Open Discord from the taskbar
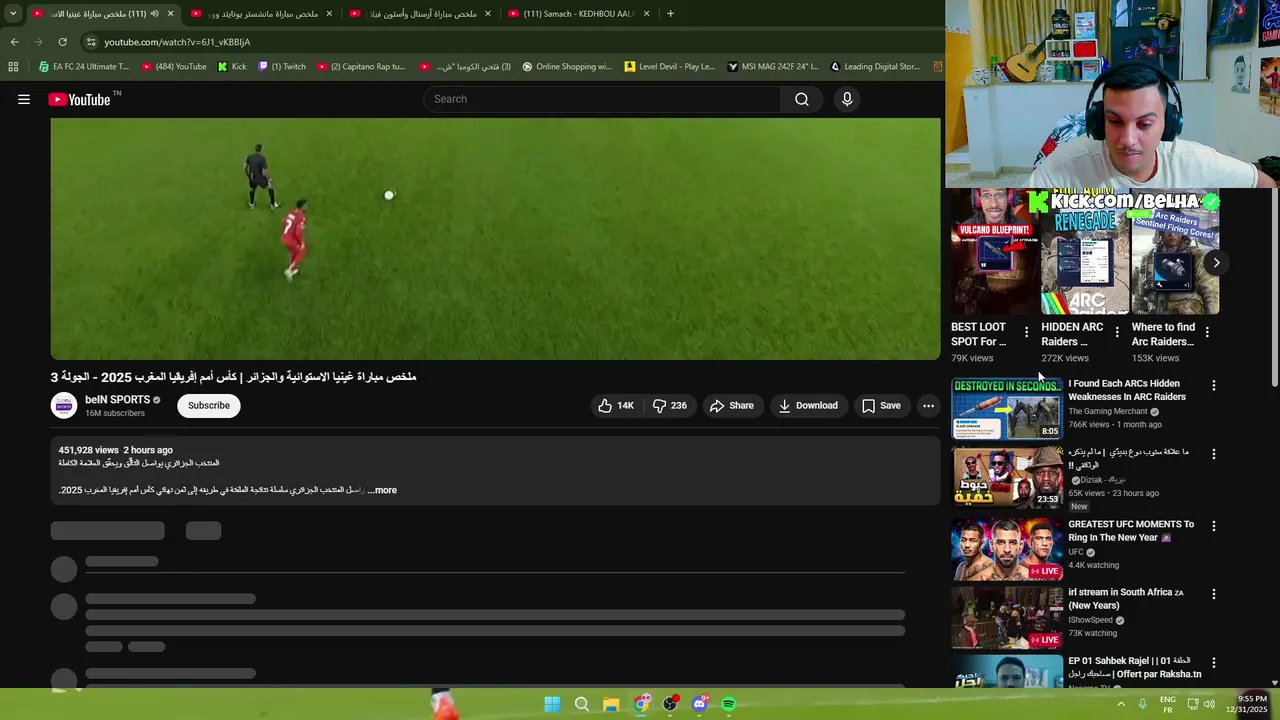 pyautogui.click(x=700, y=704)
